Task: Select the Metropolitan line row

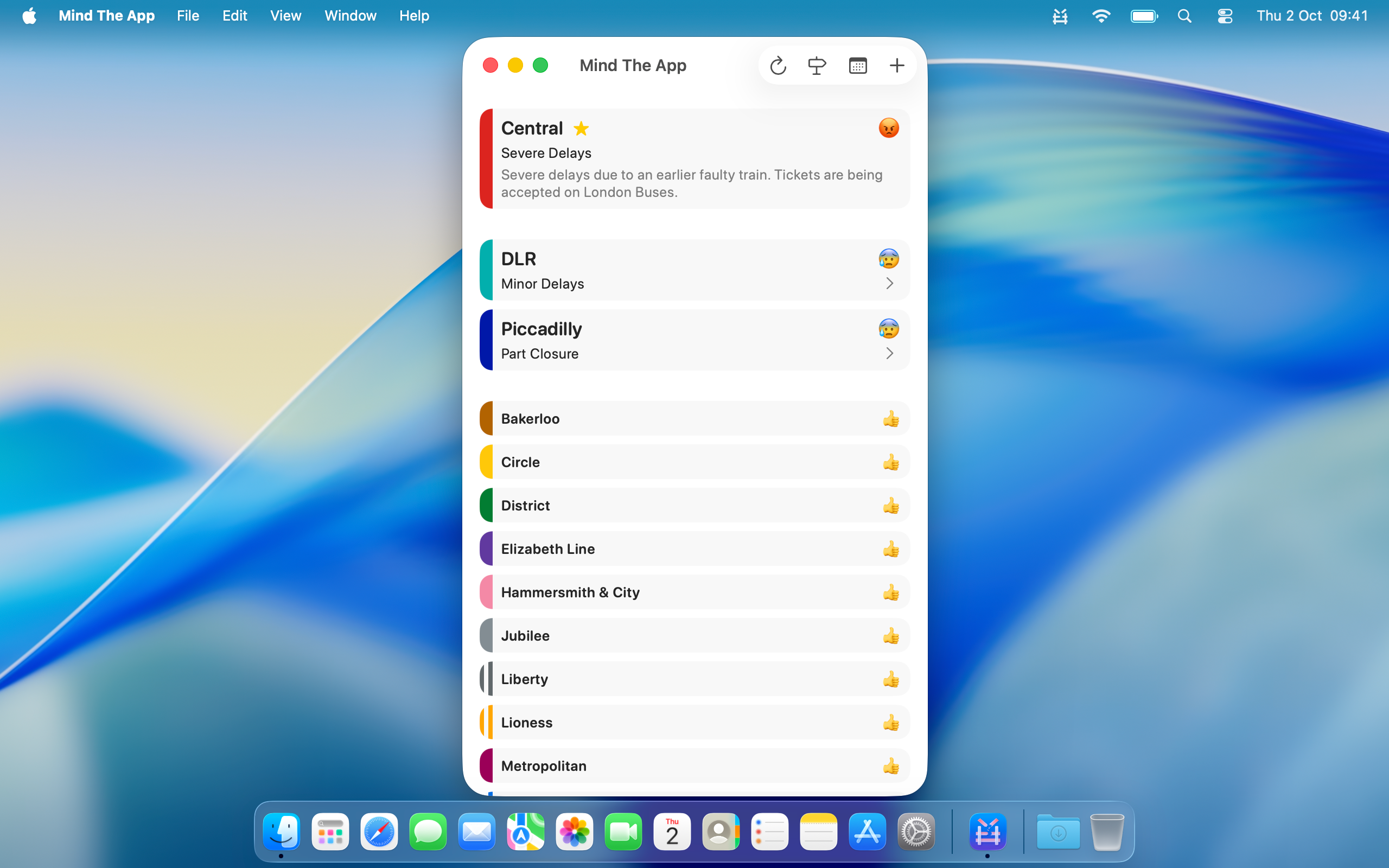Action: pos(694,766)
